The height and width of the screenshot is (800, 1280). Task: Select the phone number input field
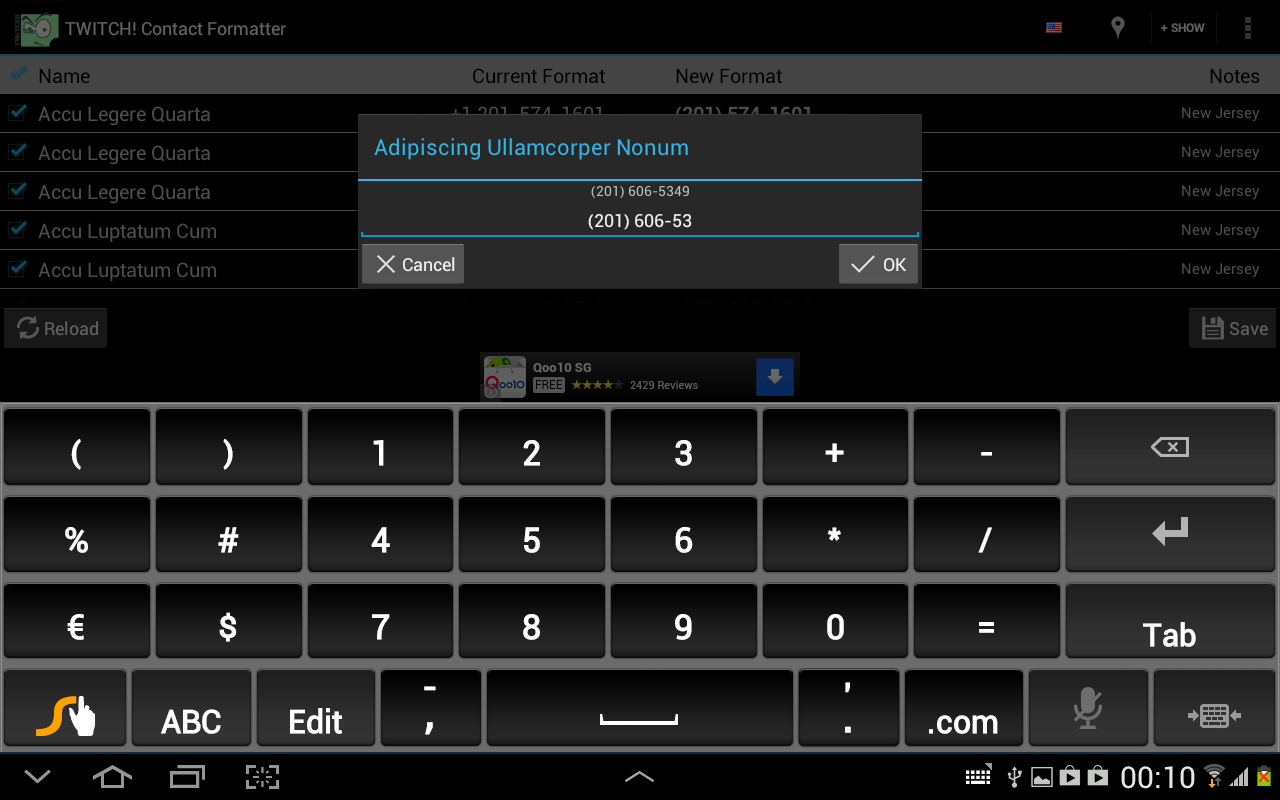pyautogui.click(x=639, y=220)
